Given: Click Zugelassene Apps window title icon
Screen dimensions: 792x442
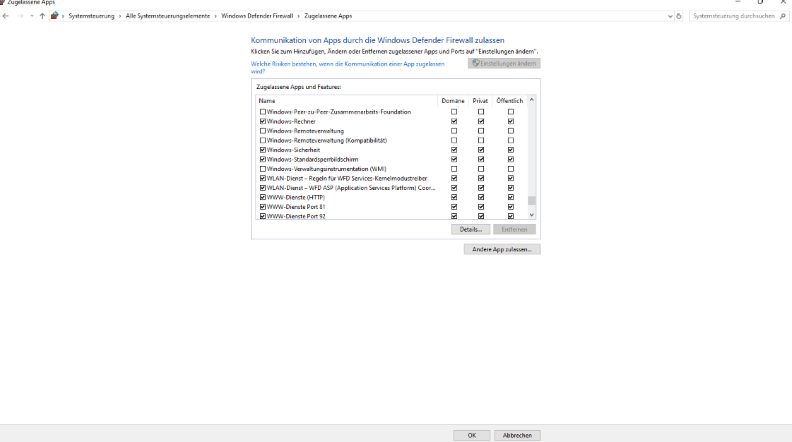Looking at the screenshot, I should (x=2, y=2).
